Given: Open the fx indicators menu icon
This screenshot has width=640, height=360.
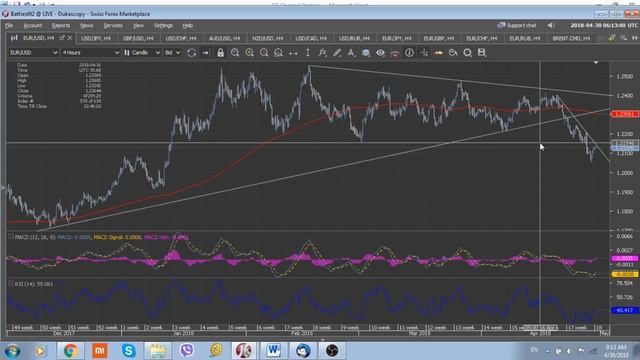Looking at the screenshot, I should point(322,53).
